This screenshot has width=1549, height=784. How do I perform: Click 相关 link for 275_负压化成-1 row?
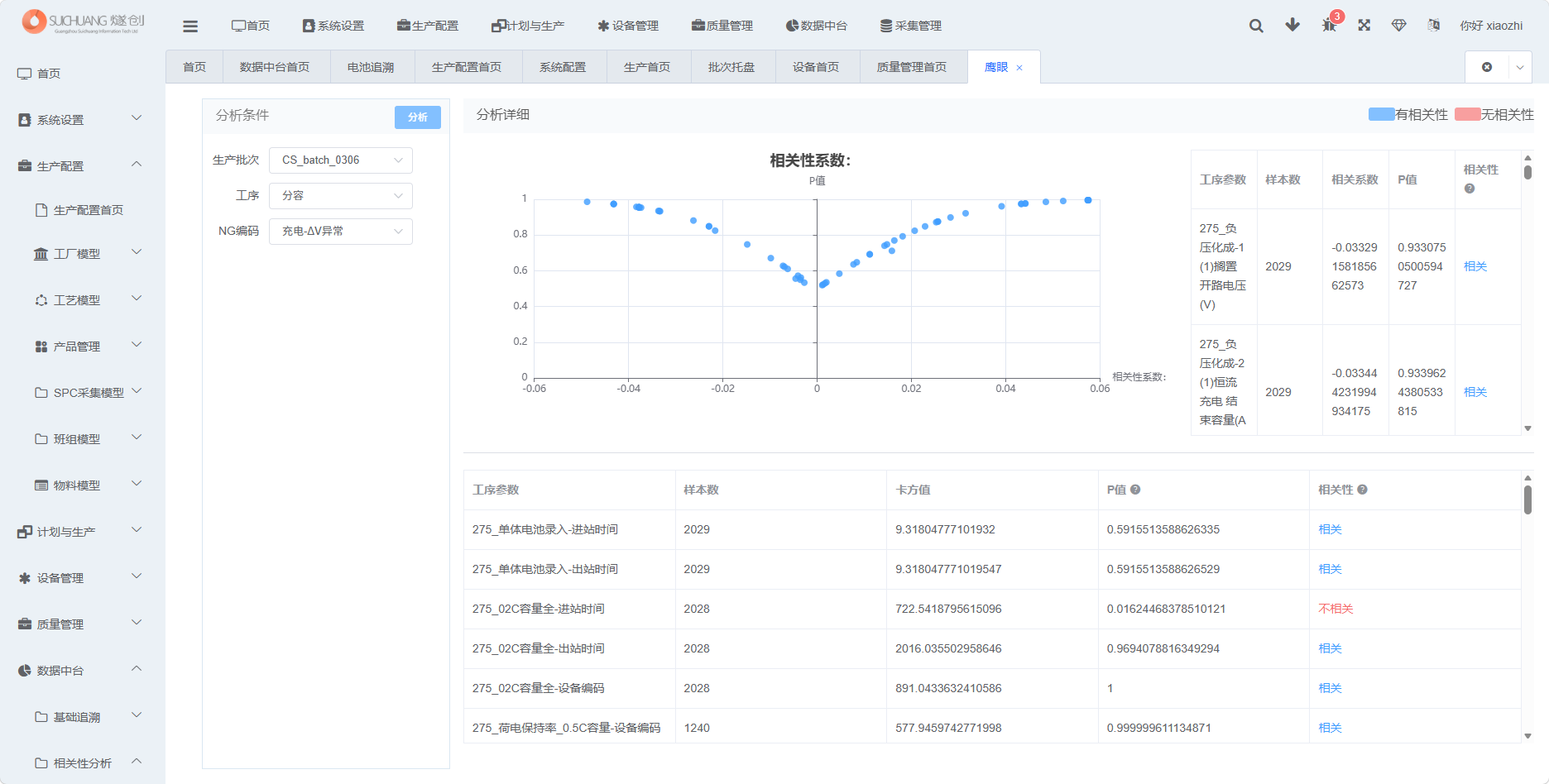pyautogui.click(x=1475, y=266)
